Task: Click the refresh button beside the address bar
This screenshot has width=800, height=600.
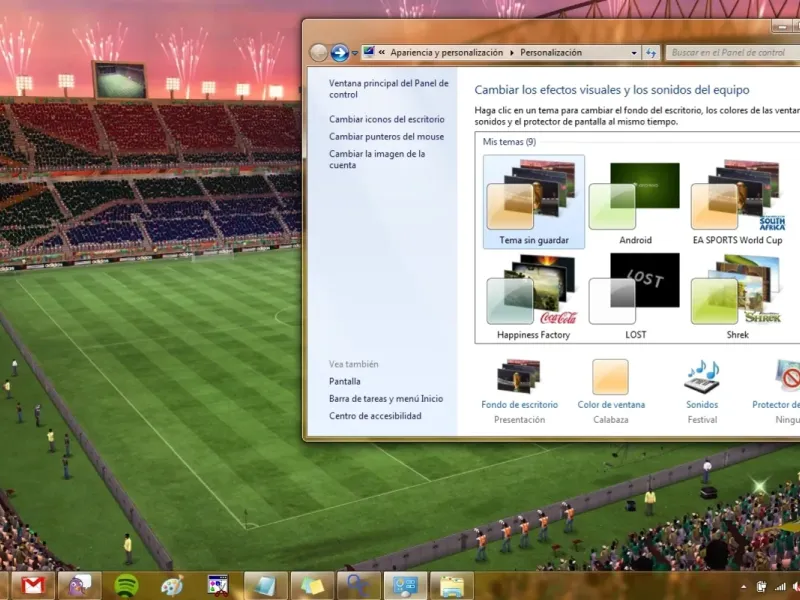Action: coord(651,53)
